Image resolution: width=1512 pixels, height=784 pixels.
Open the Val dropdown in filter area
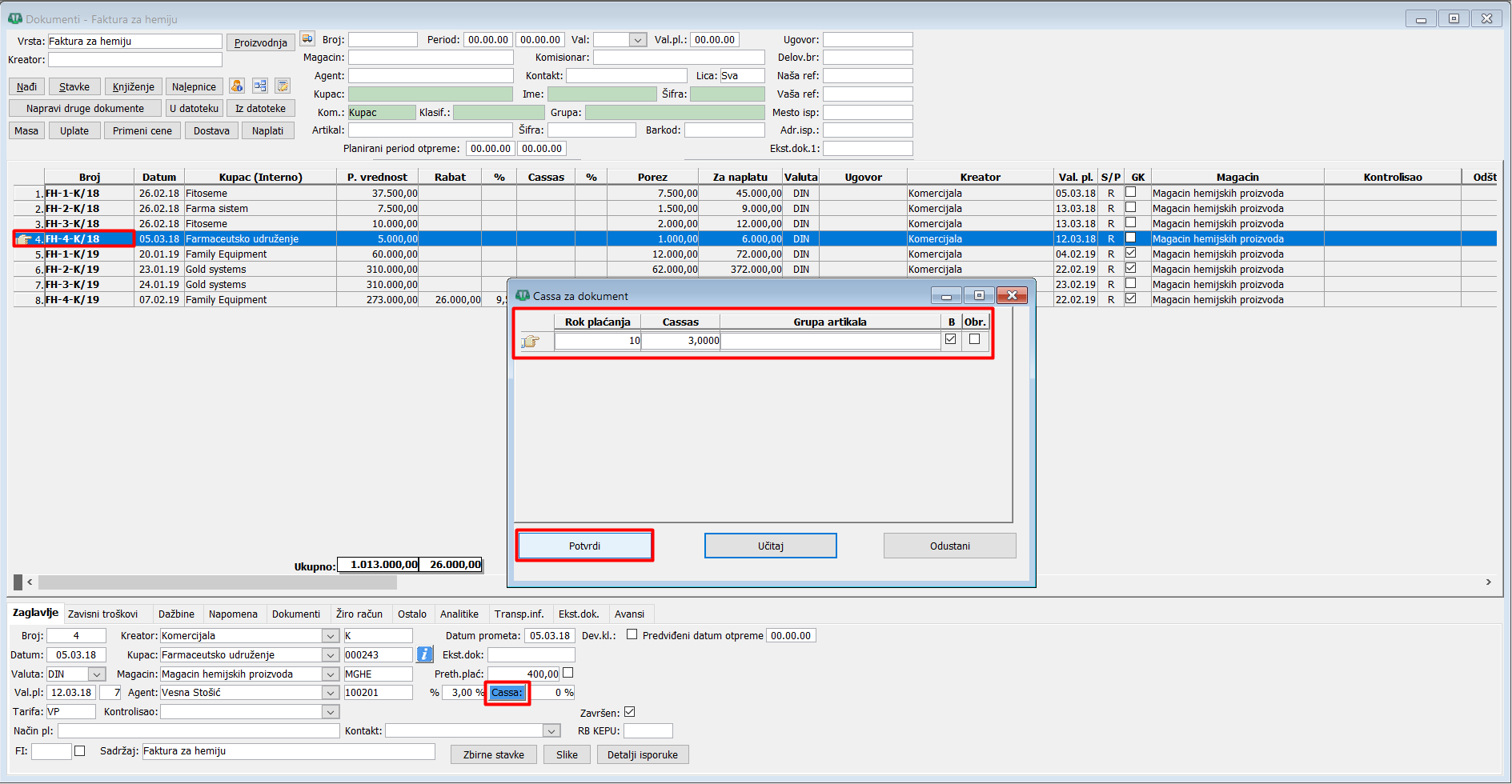coord(638,40)
